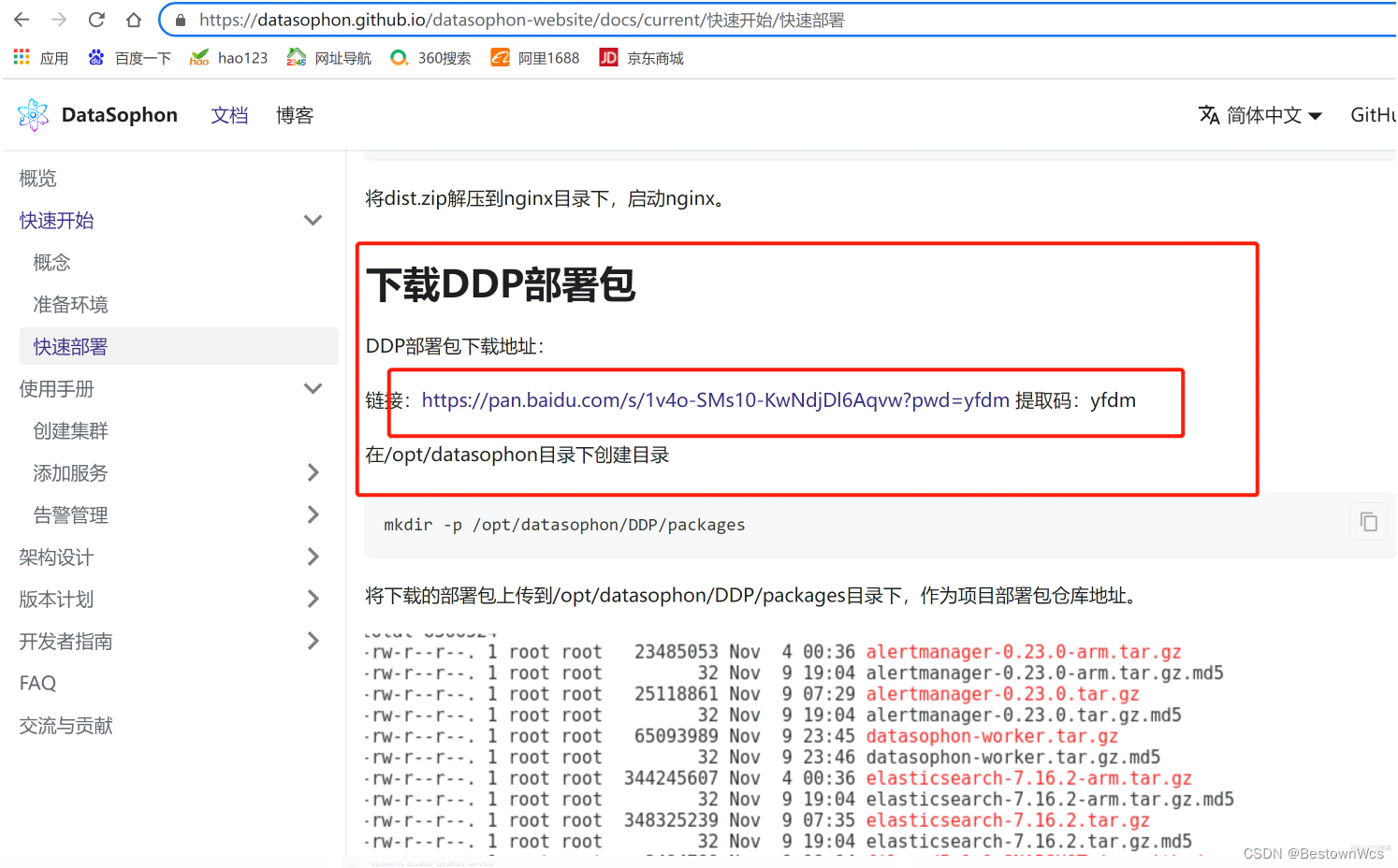Click the DataSophon site title
The width and height of the screenshot is (1398, 868).
120,115
